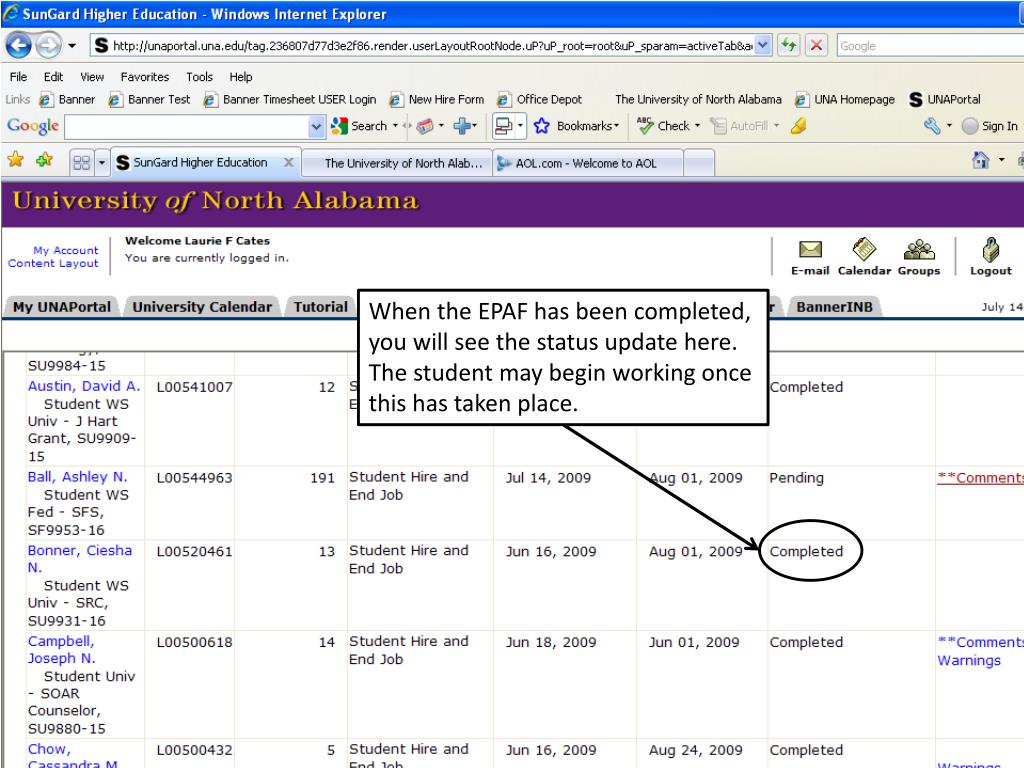The image size is (1024, 768).
Task: Click the Home page house icon
Action: (x=980, y=160)
